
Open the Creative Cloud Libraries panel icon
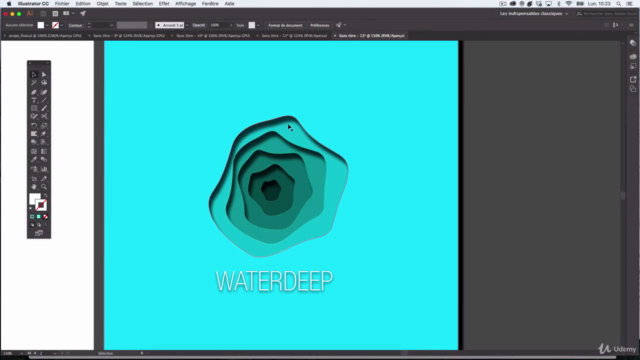(x=633, y=56)
